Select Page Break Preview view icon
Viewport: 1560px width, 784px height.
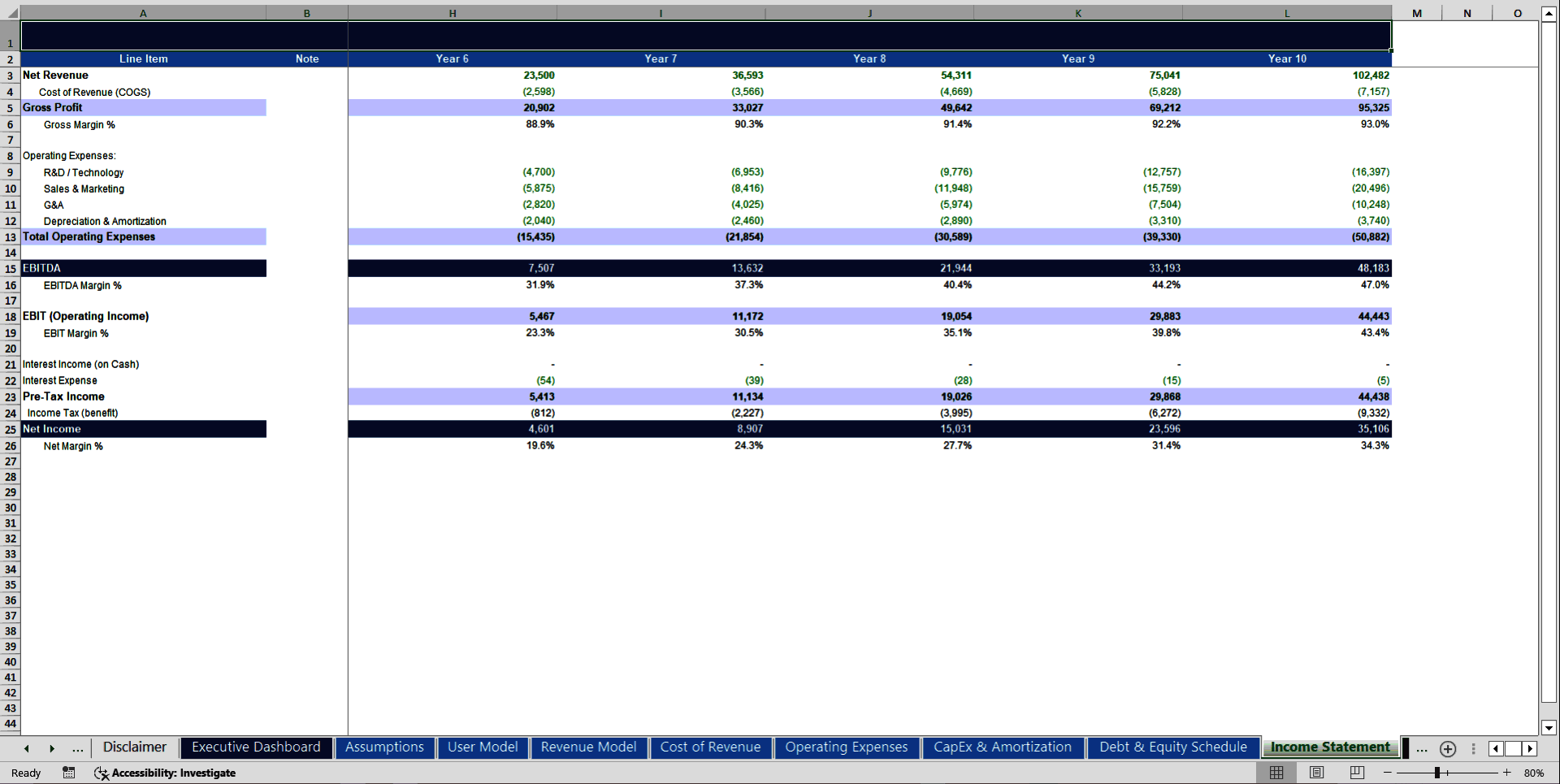point(1355,773)
